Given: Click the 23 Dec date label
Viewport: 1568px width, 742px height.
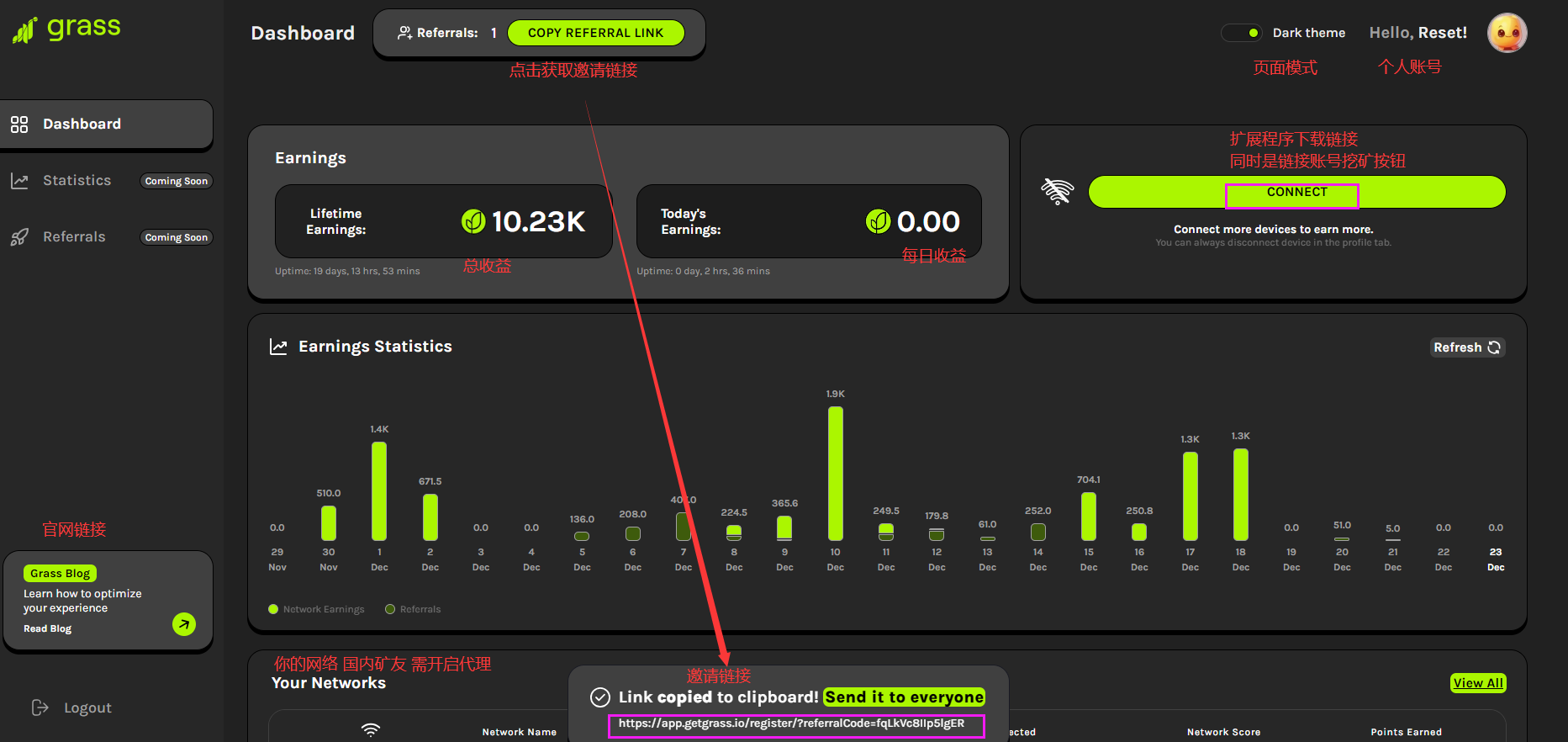Looking at the screenshot, I should pyautogui.click(x=1496, y=559).
